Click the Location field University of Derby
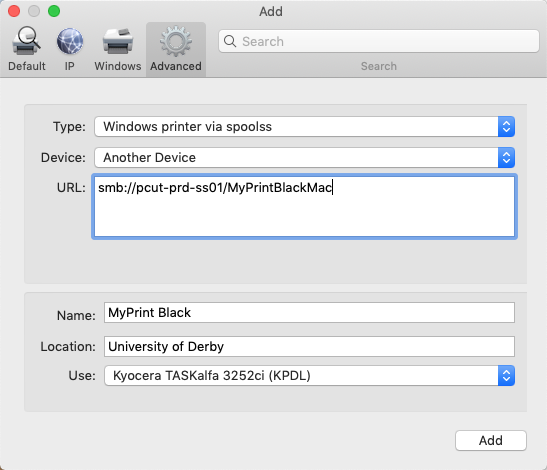 tap(309, 346)
